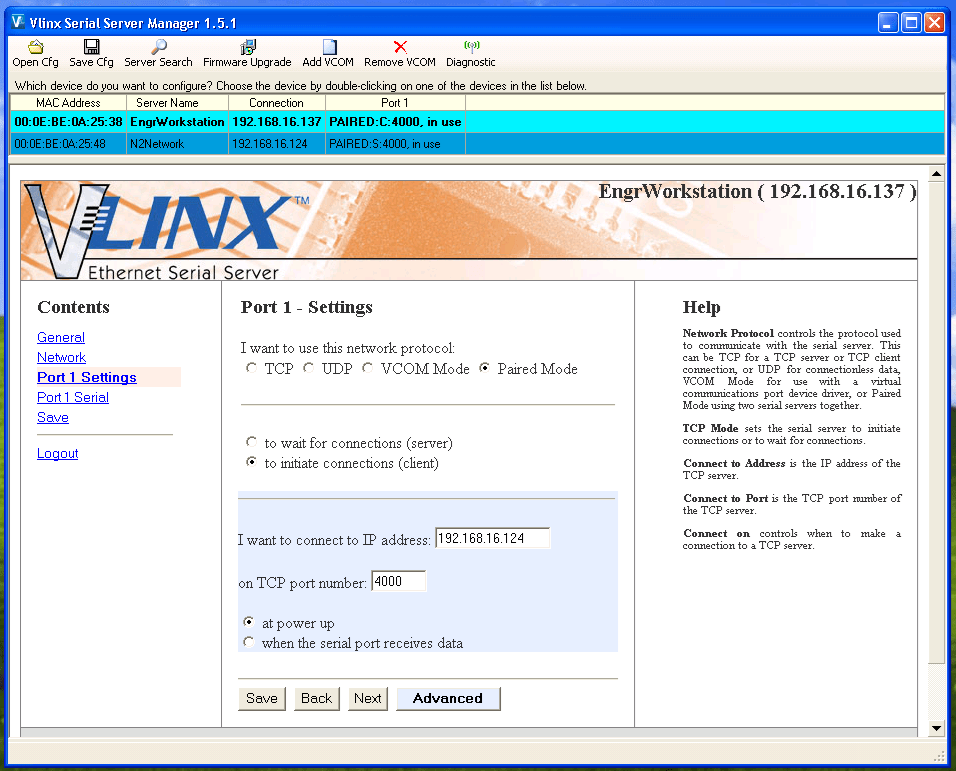Click Port 1 column header
This screenshot has height=771, width=956.
click(x=395, y=102)
